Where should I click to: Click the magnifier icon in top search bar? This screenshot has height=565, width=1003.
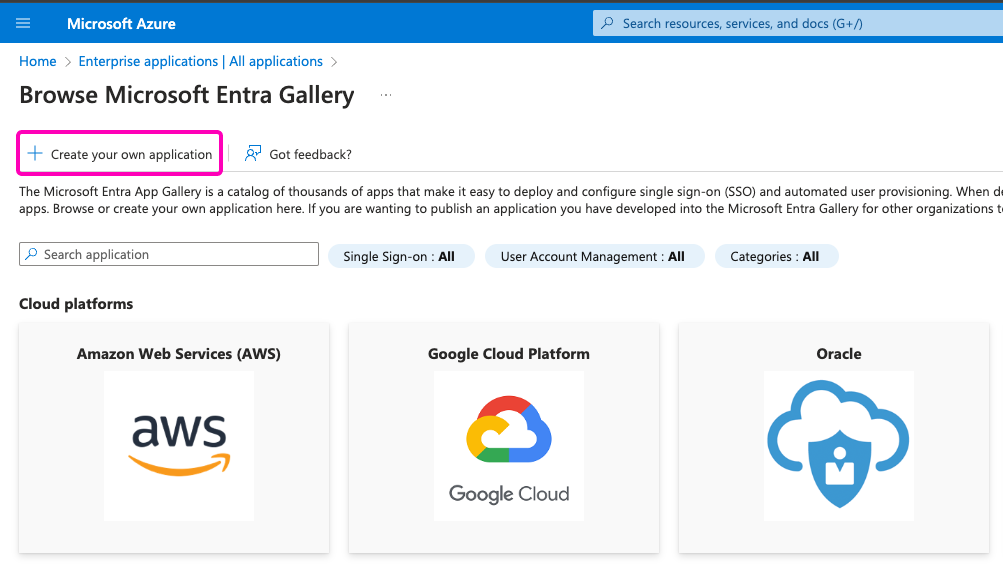[x=607, y=23]
